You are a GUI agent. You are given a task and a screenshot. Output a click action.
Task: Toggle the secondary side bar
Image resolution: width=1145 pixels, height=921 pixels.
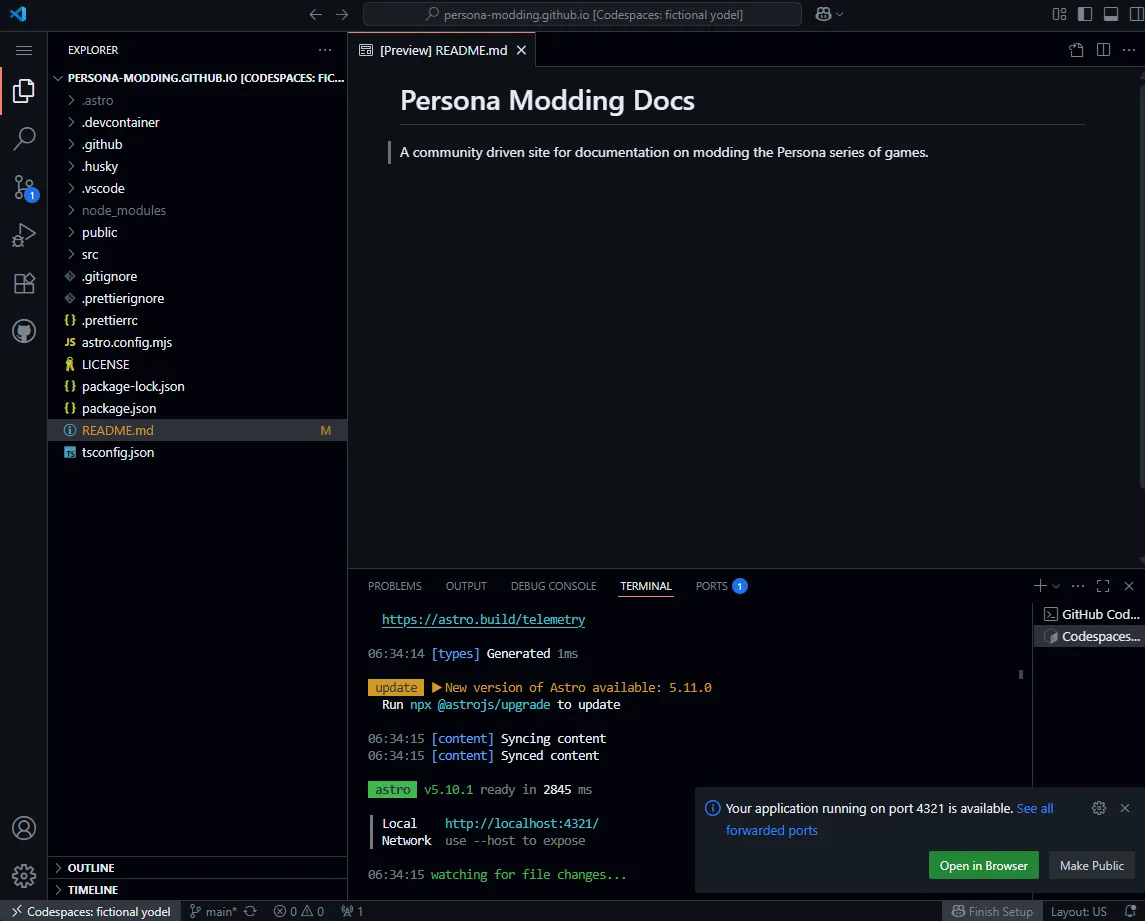click(x=1136, y=14)
